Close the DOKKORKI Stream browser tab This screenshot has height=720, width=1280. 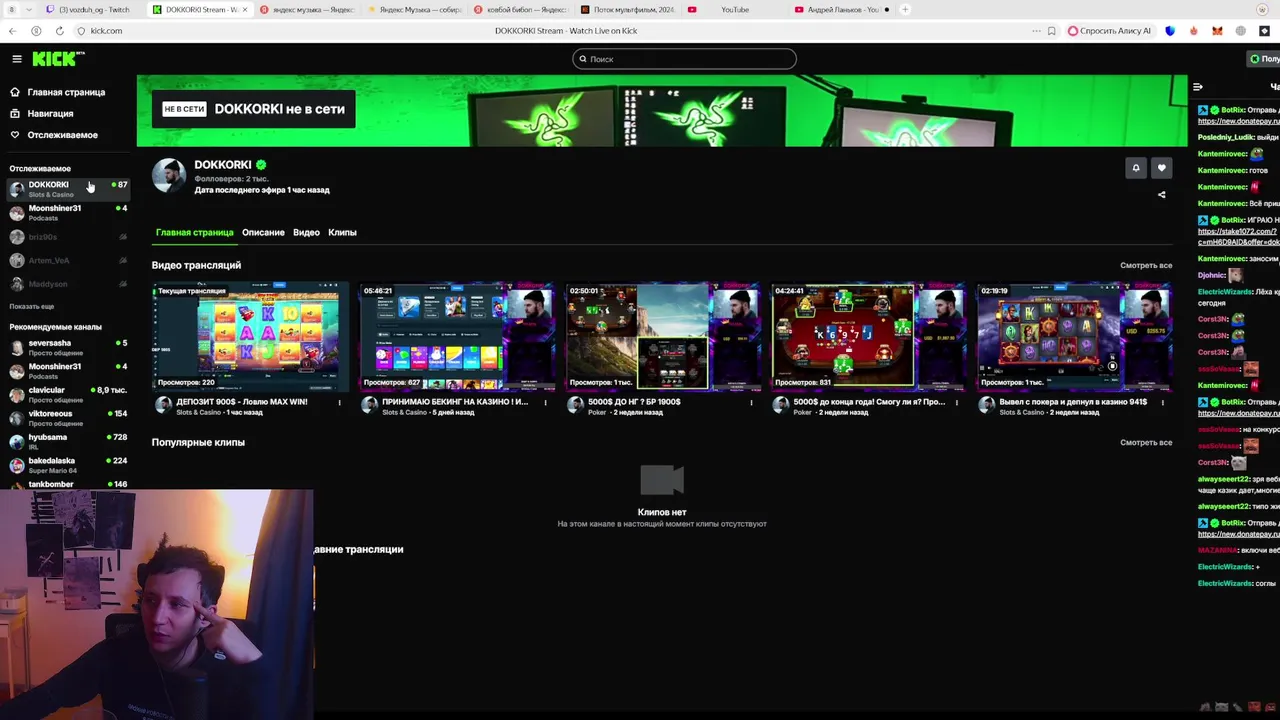tap(245, 10)
